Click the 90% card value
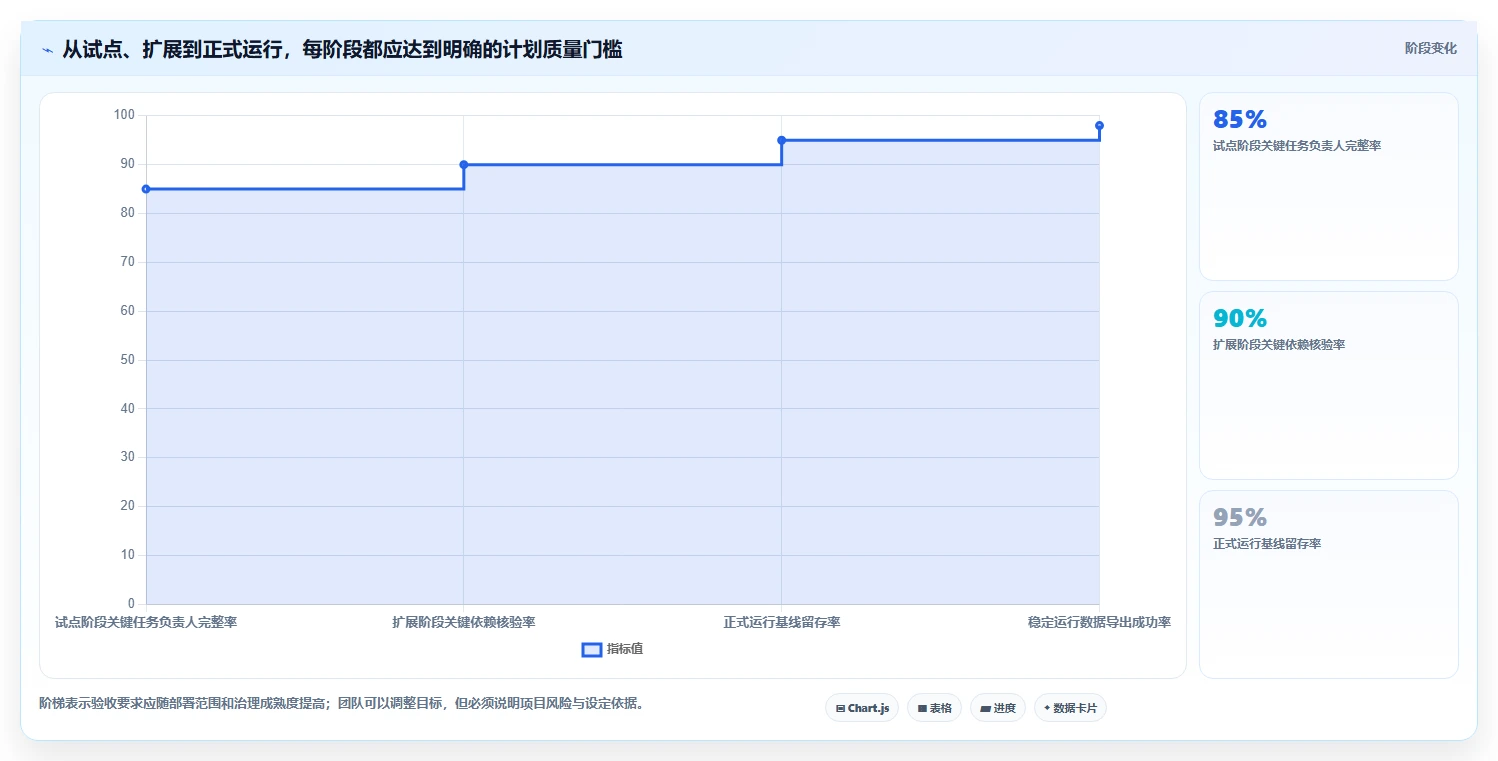This screenshot has height=761, width=1498. [1240, 318]
